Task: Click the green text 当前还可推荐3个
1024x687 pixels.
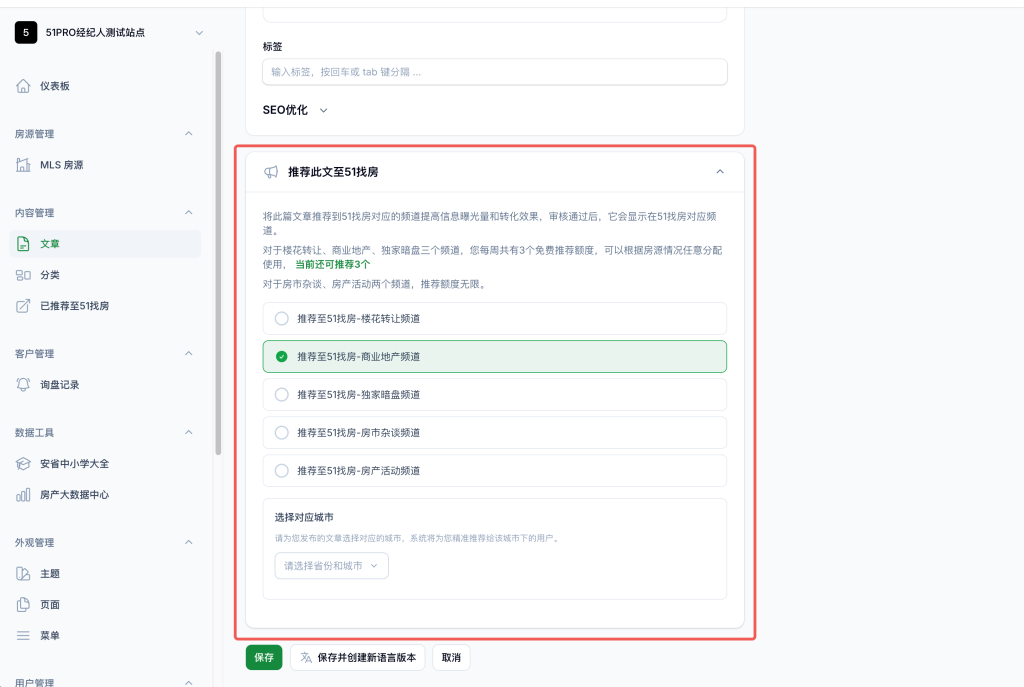Action: tap(332, 264)
